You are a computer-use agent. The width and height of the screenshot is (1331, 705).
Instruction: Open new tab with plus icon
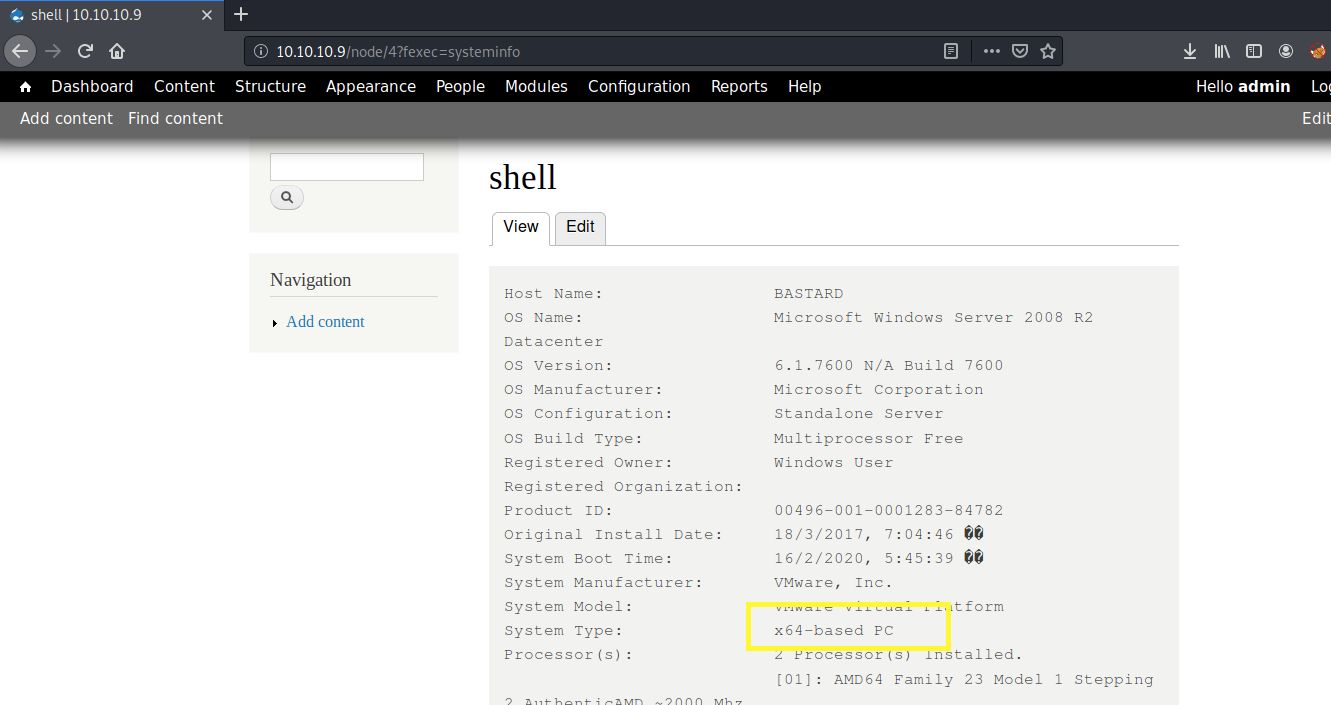(240, 14)
